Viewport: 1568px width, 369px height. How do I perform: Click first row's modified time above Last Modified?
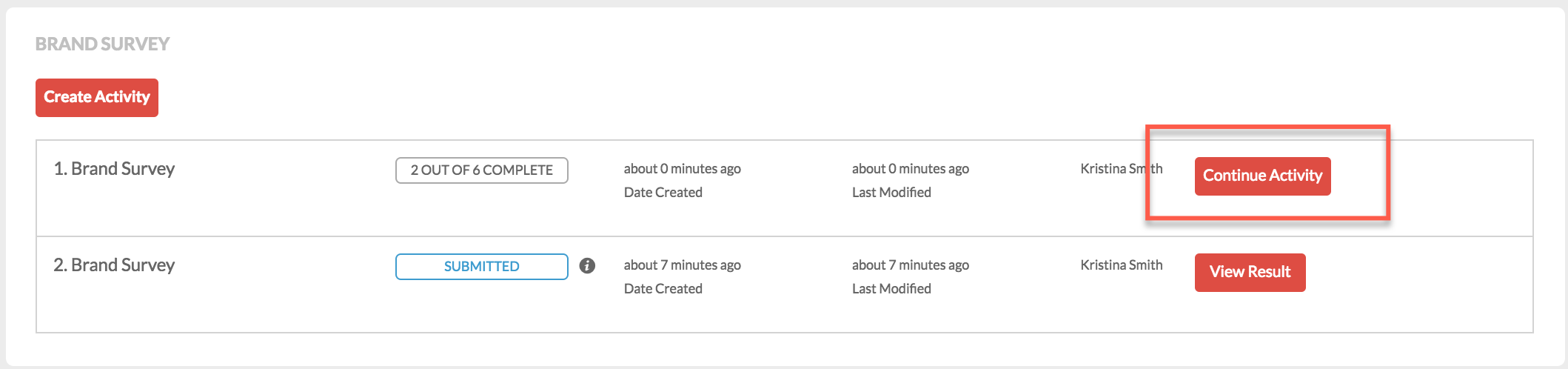910,169
